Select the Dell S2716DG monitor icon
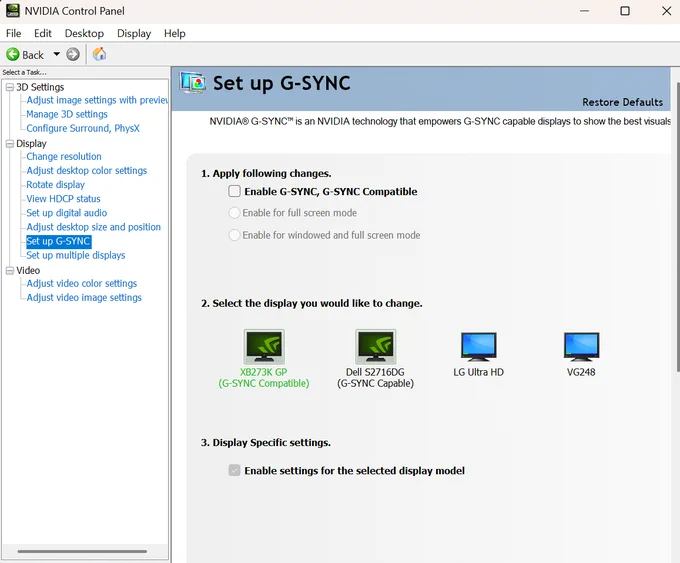The width and height of the screenshot is (680, 563). (376, 347)
